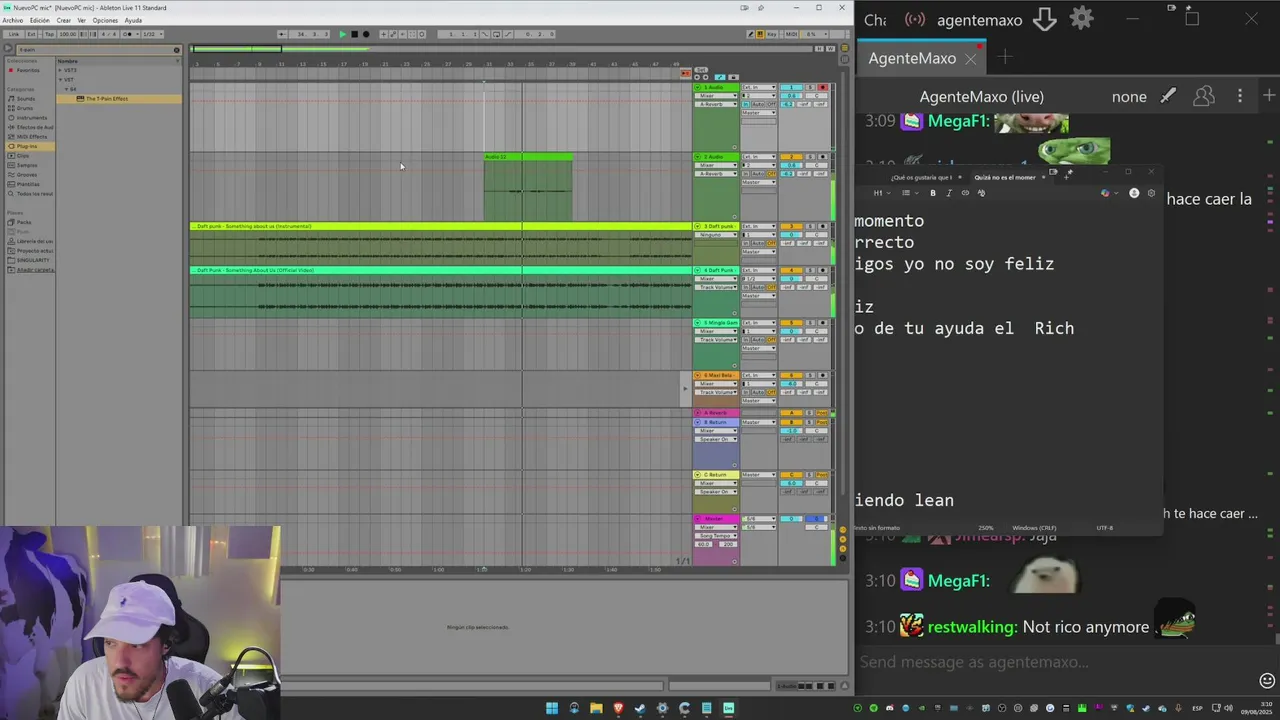Click the Tap tempo button

coord(49,34)
